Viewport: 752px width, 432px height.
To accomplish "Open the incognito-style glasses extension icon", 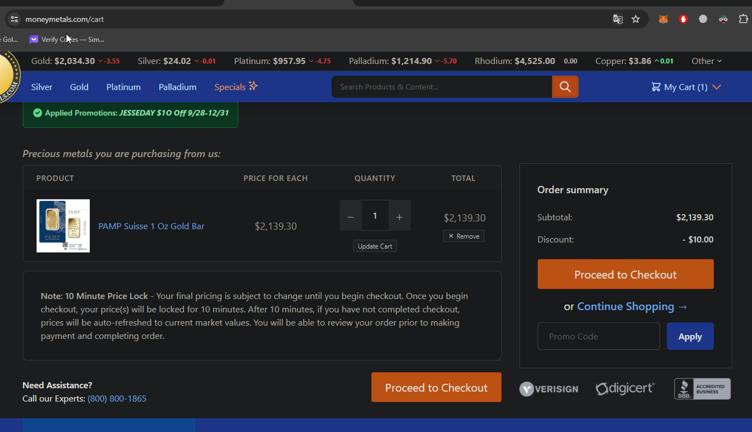I will (x=723, y=19).
